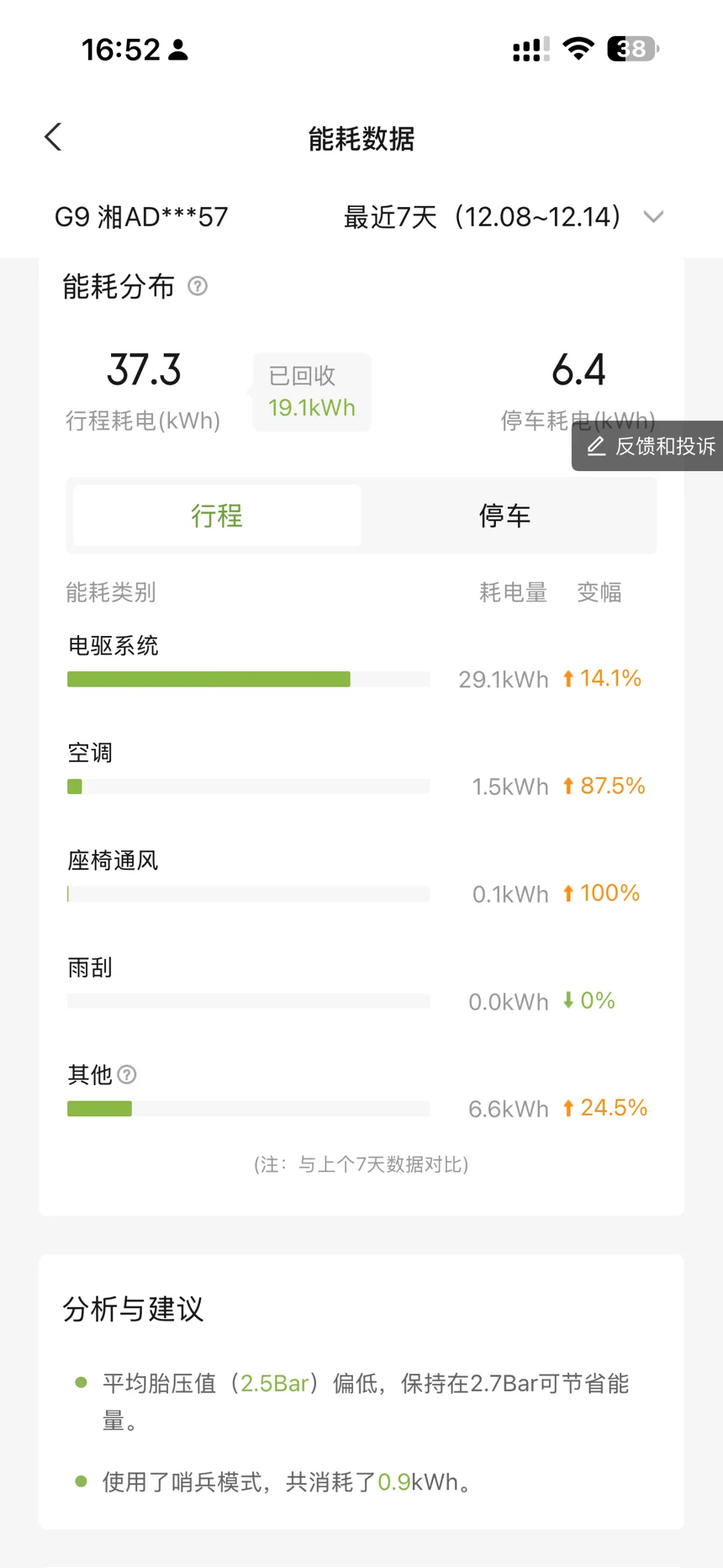Tap the cellular signal bars icon

coord(530,50)
